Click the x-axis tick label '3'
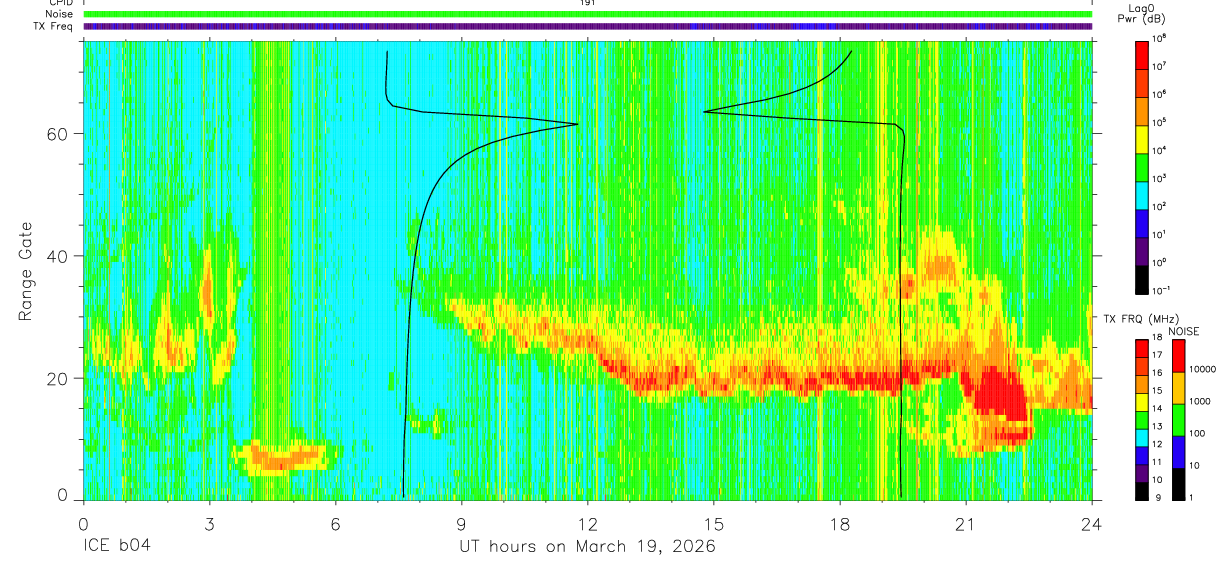Viewport: 1228px width, 567px height. tap(209, 524)
